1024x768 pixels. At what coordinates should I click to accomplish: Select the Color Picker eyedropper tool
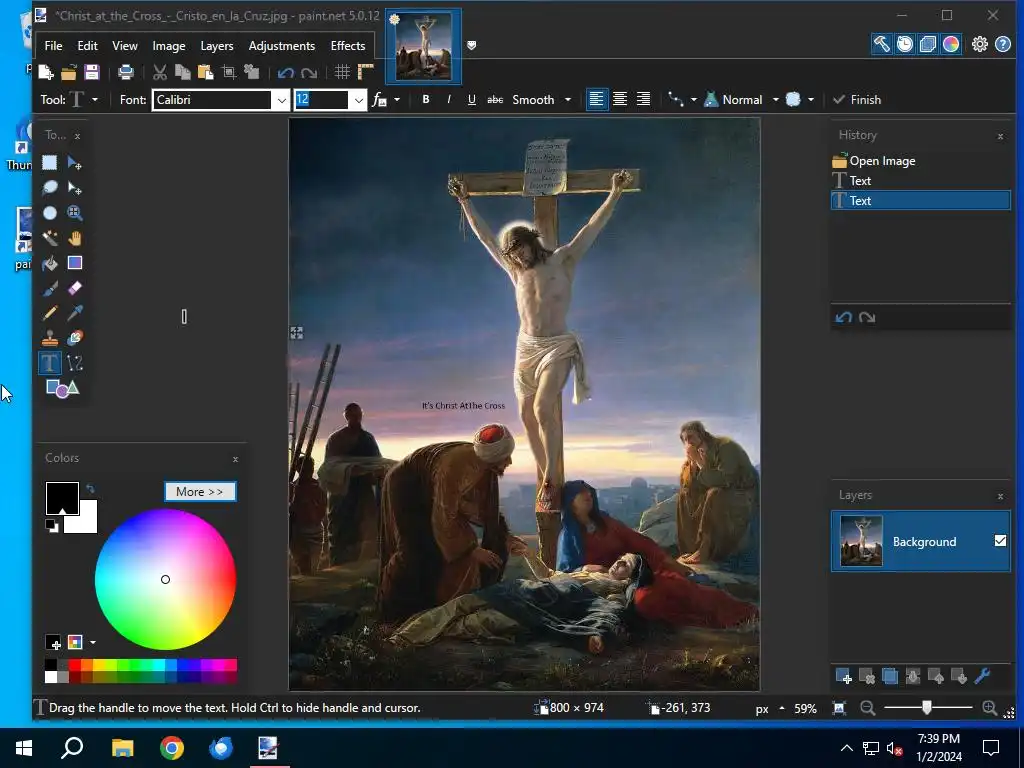coord(74,313)
